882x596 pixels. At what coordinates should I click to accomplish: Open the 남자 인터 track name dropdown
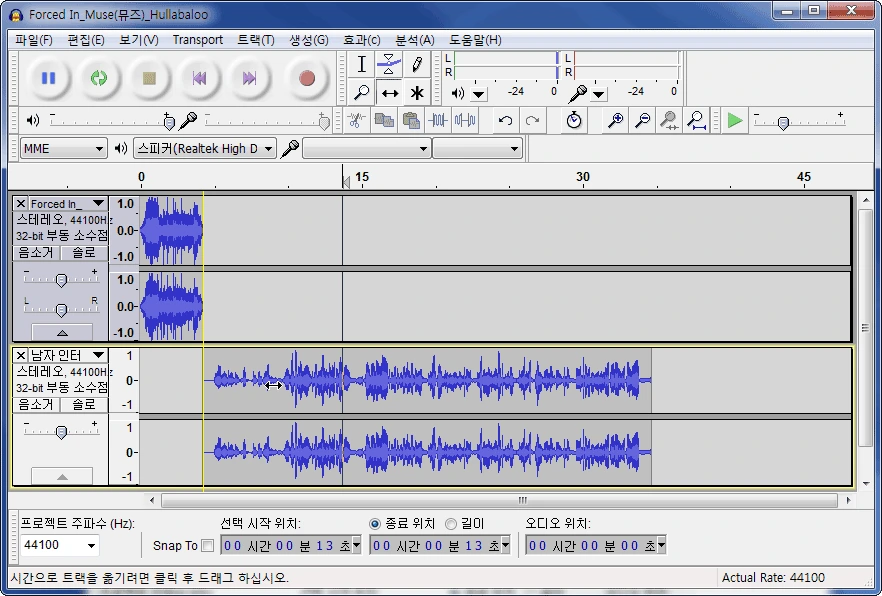pos(98,355)
